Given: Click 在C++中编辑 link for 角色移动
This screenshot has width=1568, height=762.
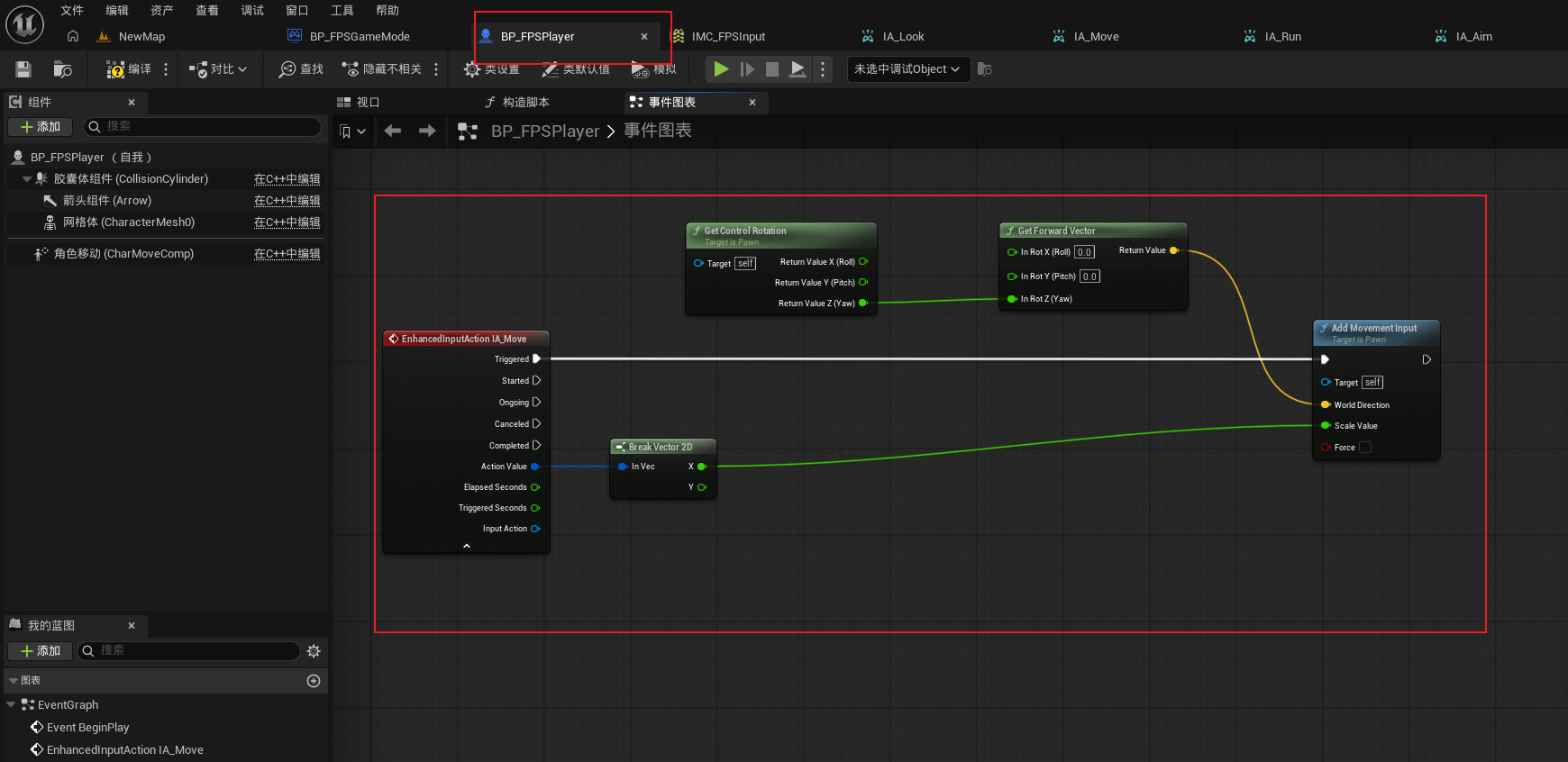Looking at the screenshot, I should click(x=287, y=254).
